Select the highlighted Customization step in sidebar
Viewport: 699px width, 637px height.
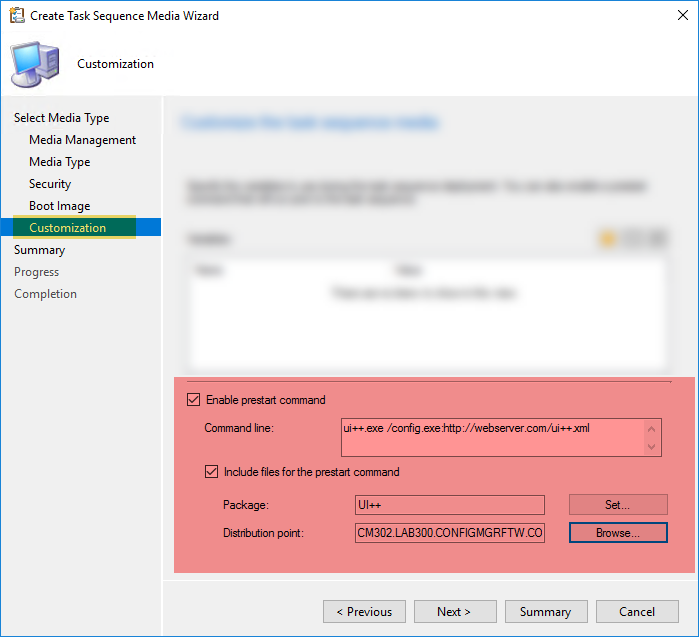click(x=81, y=227)
